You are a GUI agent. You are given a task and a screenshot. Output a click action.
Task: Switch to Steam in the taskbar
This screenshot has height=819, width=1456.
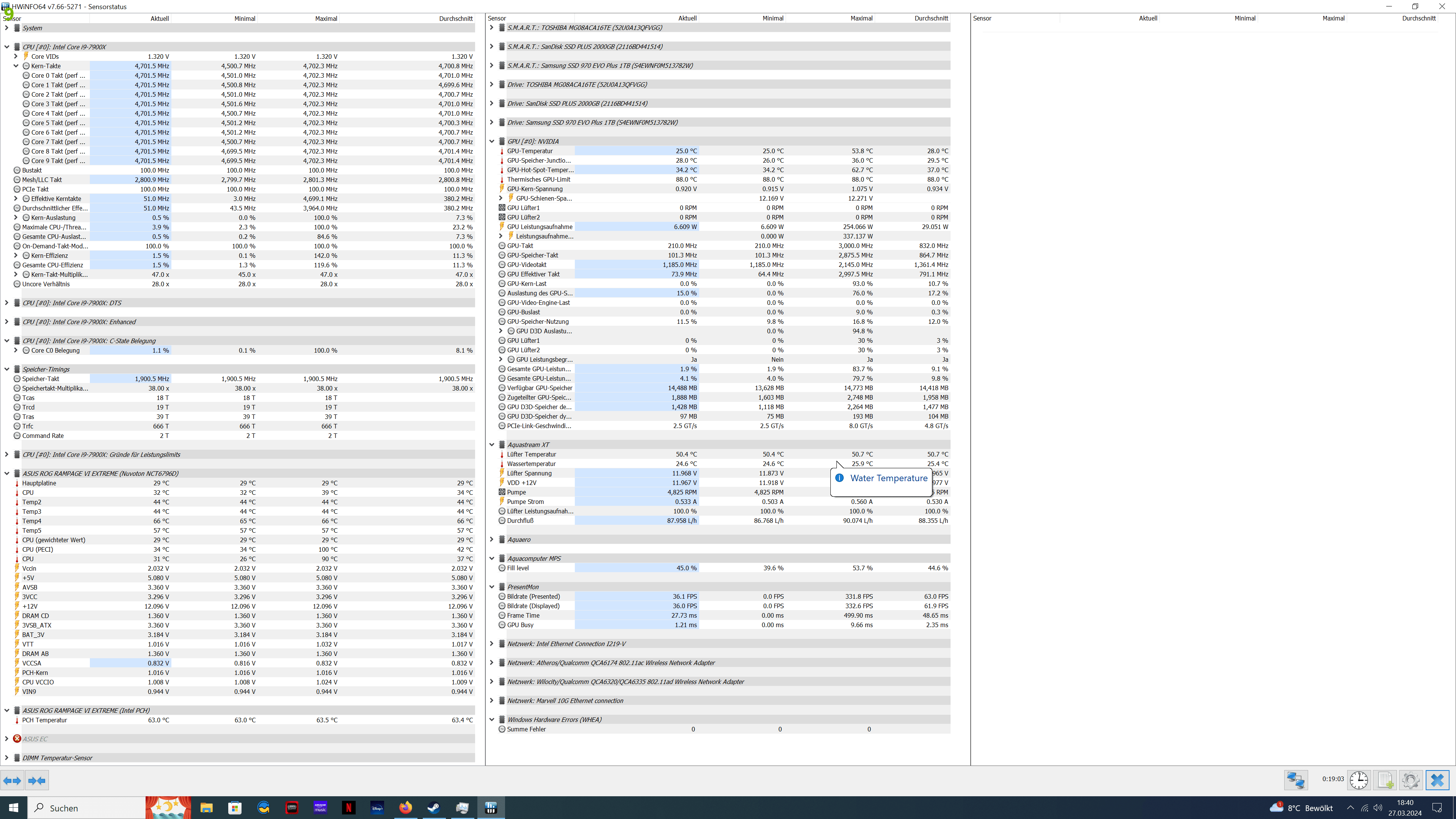434,808
